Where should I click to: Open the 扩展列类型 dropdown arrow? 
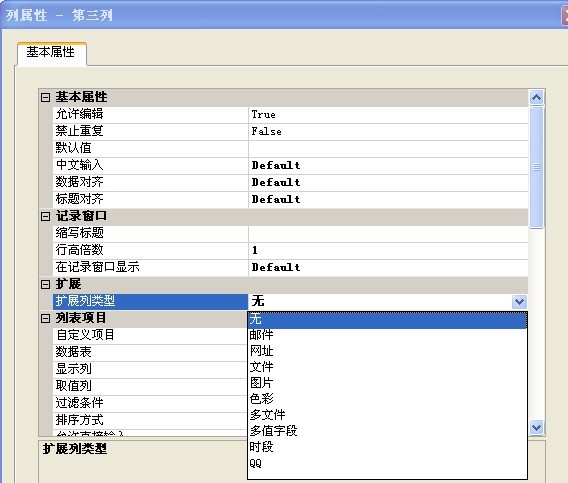tap(519, 301)
